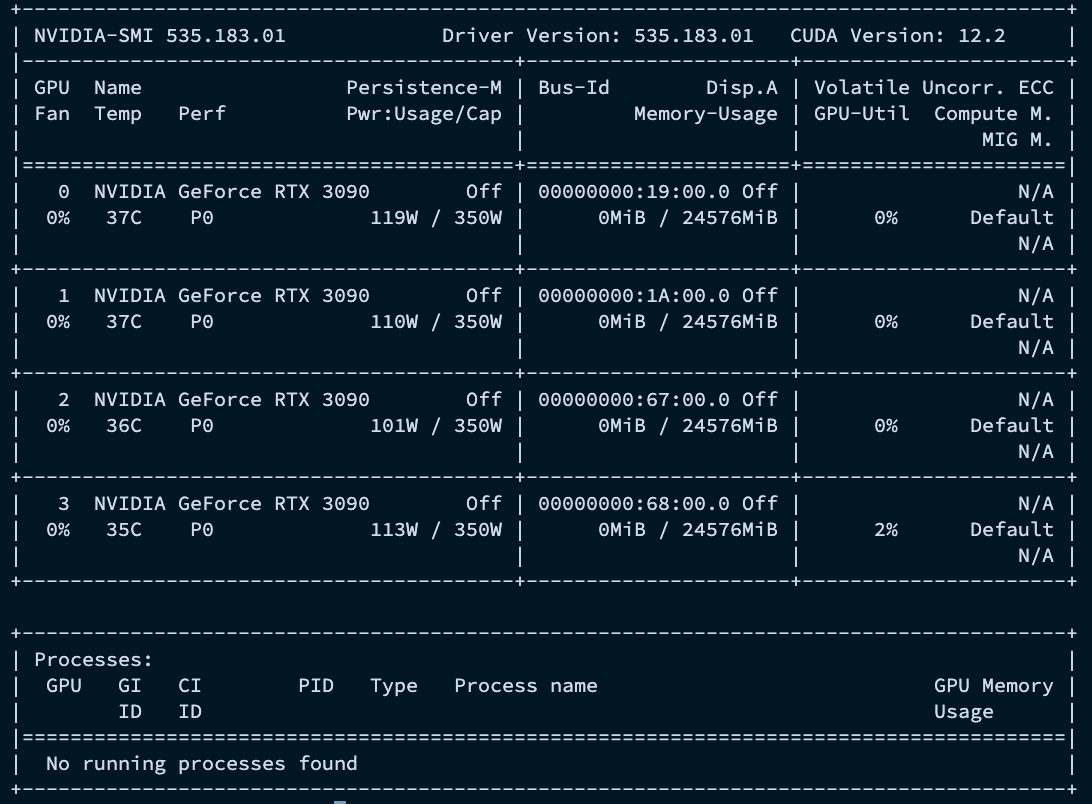The width and height of the screenshot is (1092, 804).
Task: Select the Pwr:Usage/Cap header text
Action: point(423,114)
